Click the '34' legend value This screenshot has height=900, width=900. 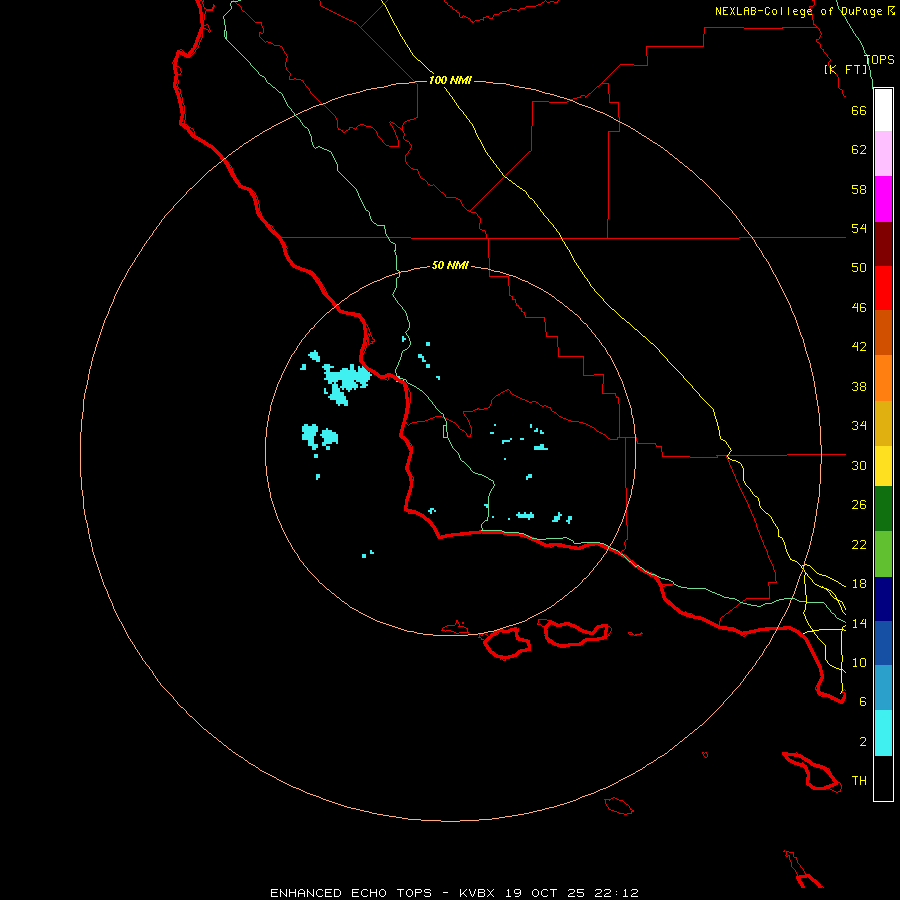859,426
